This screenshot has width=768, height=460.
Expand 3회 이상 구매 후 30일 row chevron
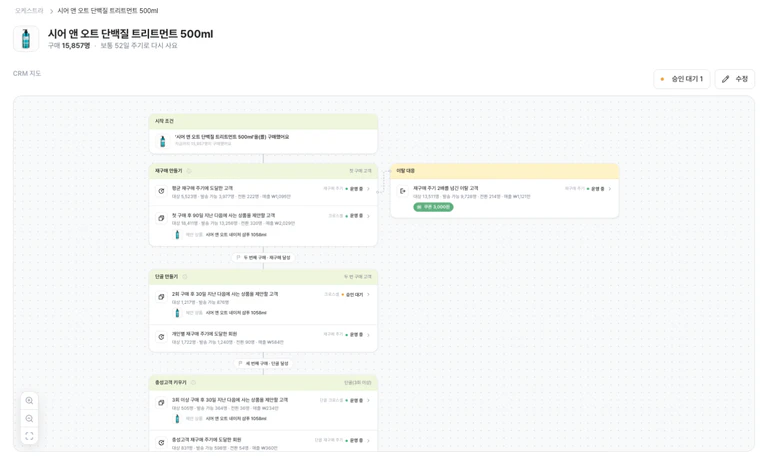368,400
